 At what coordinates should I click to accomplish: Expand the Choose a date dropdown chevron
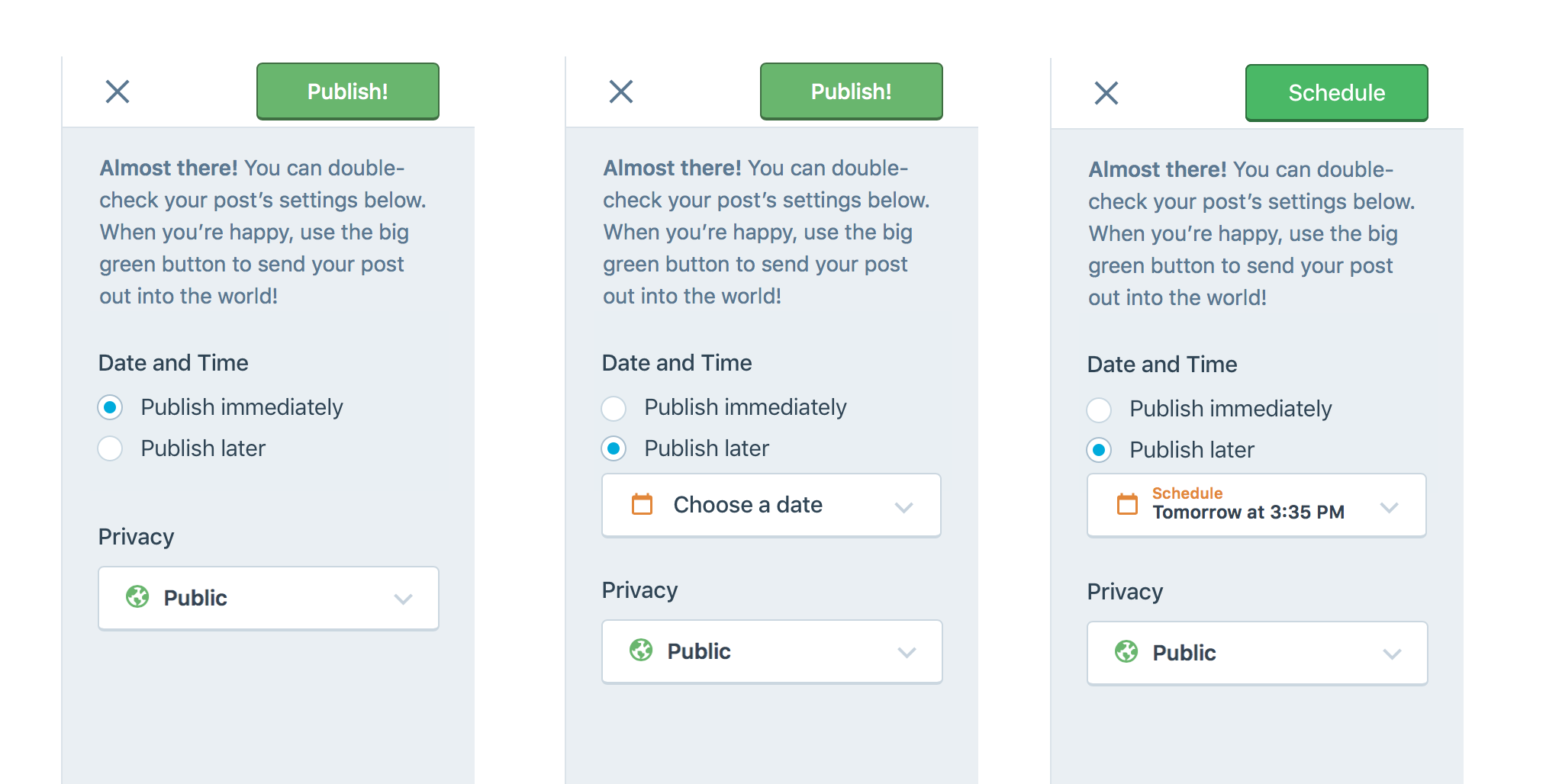pos(904,507)
